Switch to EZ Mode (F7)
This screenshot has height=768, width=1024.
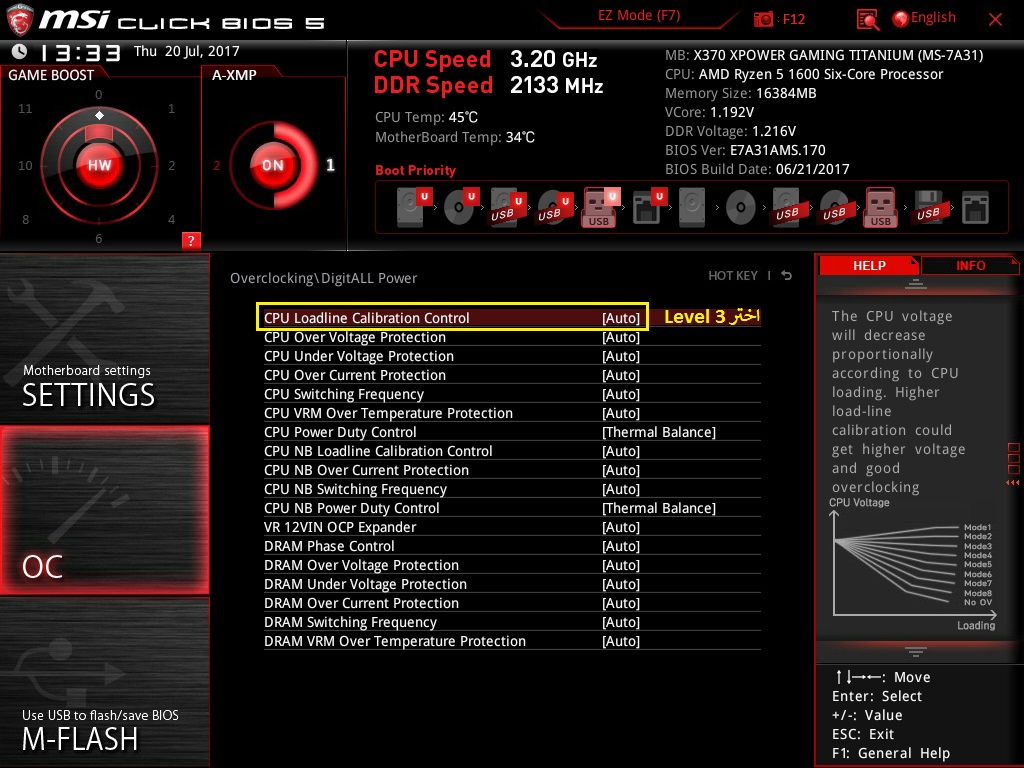point(639,16)
